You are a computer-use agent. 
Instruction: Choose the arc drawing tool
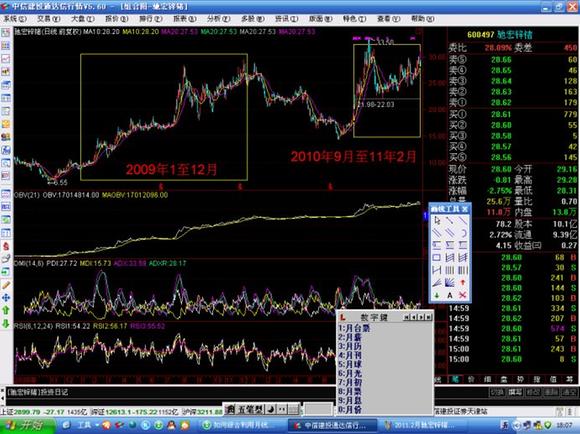point(462,233)
